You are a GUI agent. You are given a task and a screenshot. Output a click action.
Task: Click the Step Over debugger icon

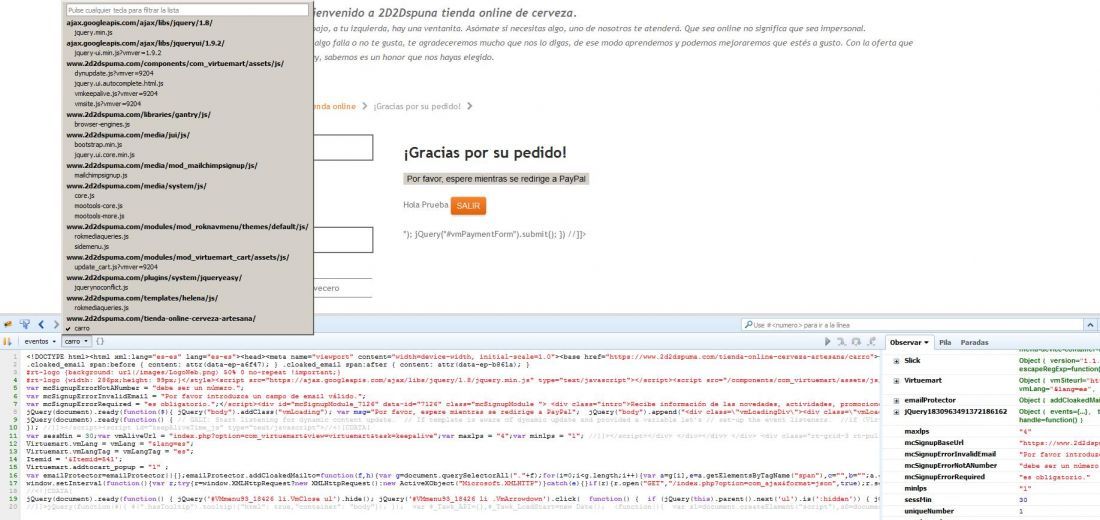click(856, 342)
